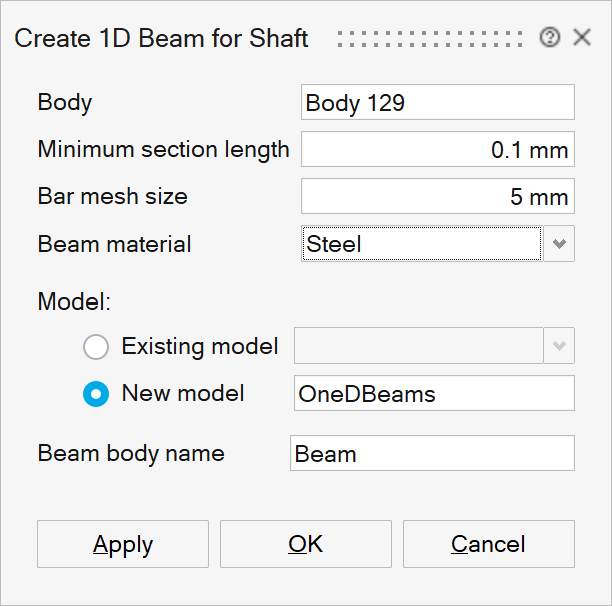612x606 pixels.
Task: Click the Beam body name field
Action: (432, 453)
